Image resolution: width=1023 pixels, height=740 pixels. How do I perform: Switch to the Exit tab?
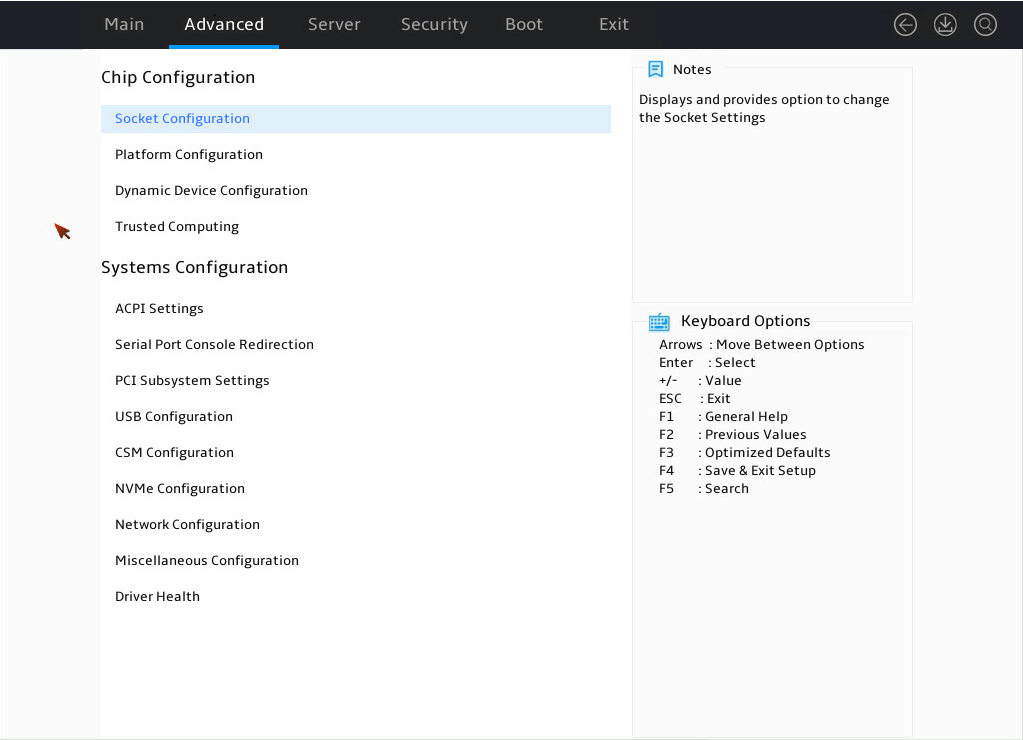coord(614,24)
